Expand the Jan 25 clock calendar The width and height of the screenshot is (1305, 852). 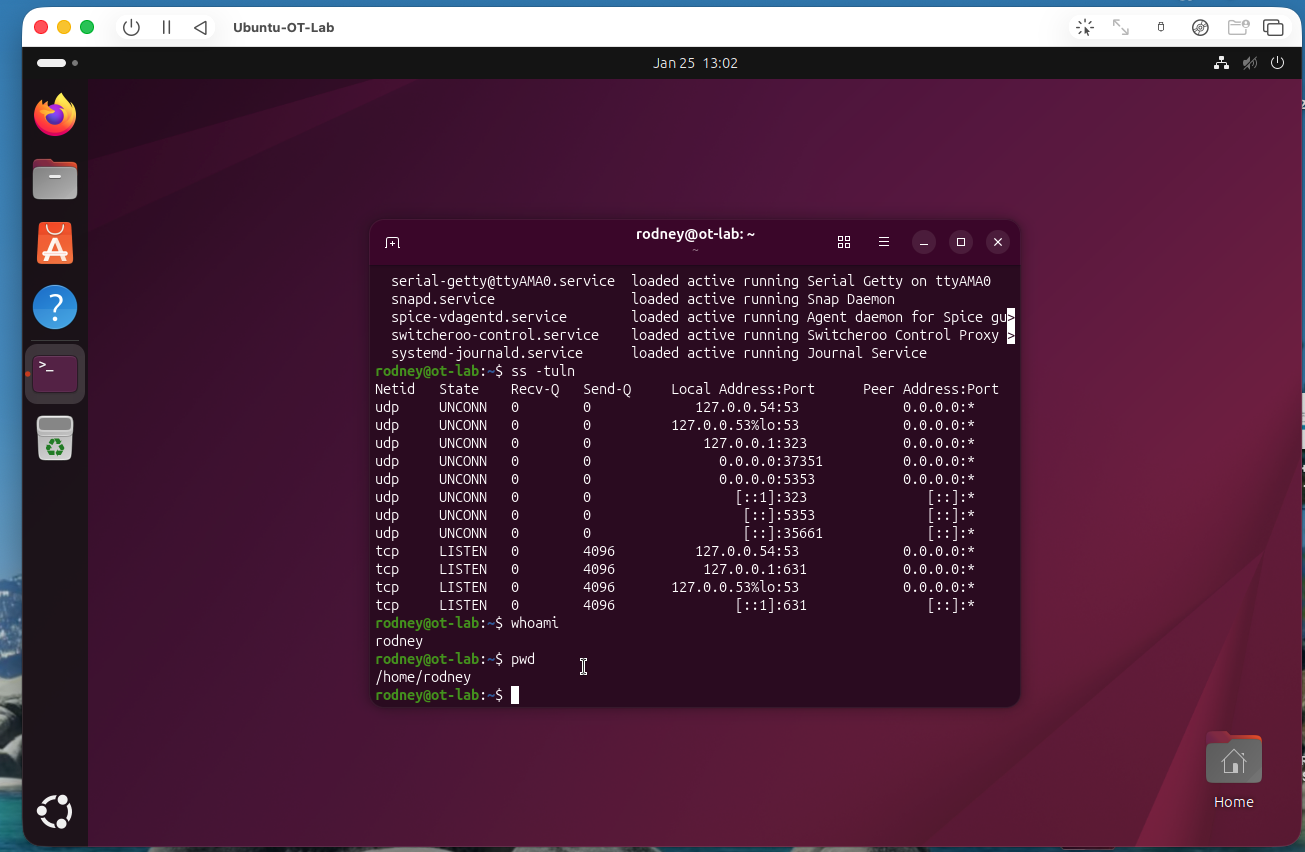pos(695,62)
